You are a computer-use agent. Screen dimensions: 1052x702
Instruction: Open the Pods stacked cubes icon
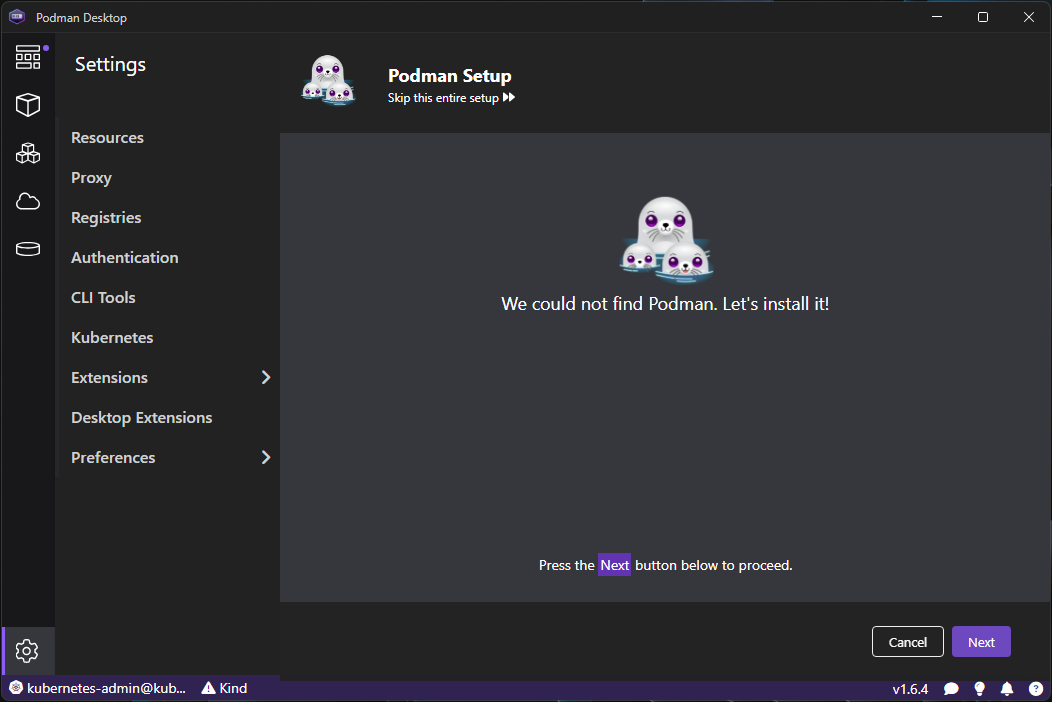pos(28,153)
